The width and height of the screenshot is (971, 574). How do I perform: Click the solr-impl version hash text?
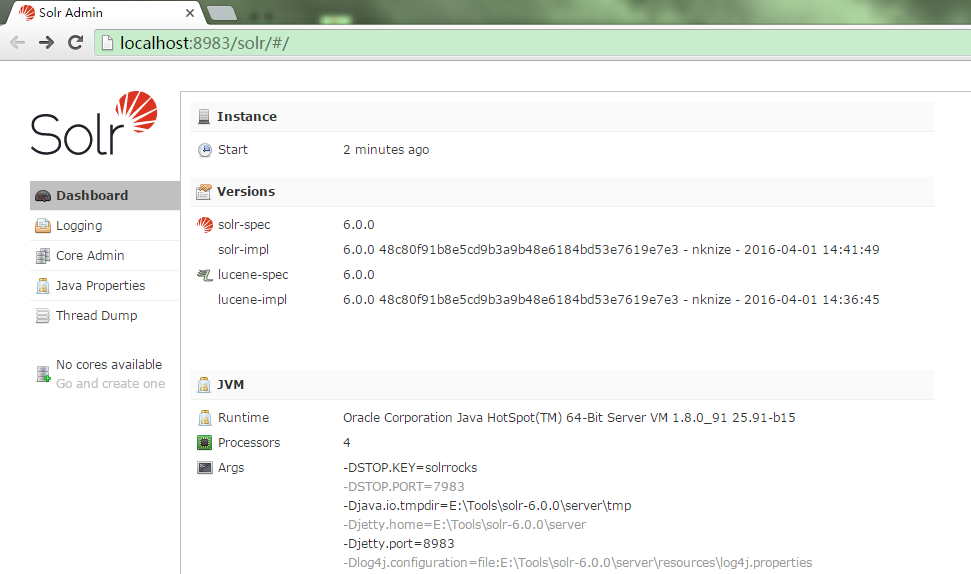(x=611, y=250)
